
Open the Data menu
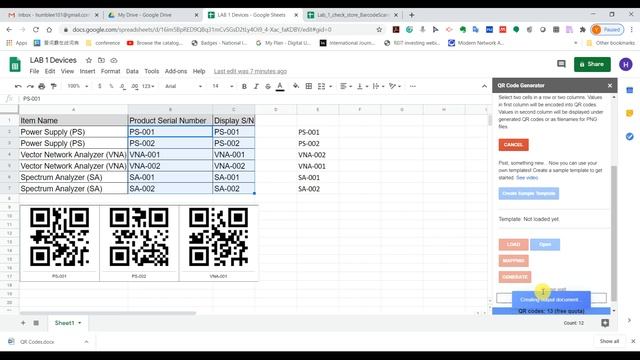click(132, 71)
